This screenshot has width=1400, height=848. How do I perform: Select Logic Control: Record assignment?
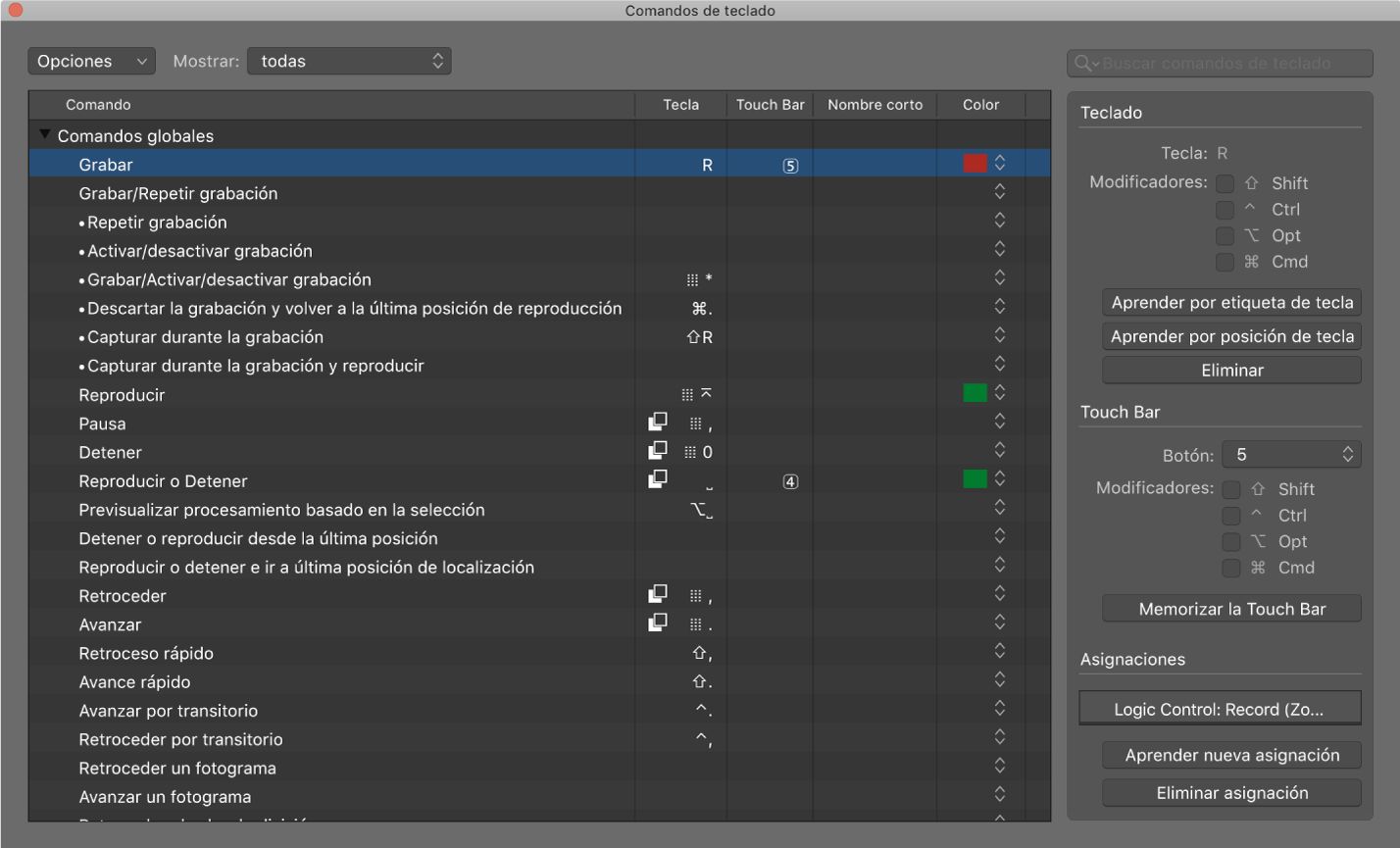(1221, 709)
